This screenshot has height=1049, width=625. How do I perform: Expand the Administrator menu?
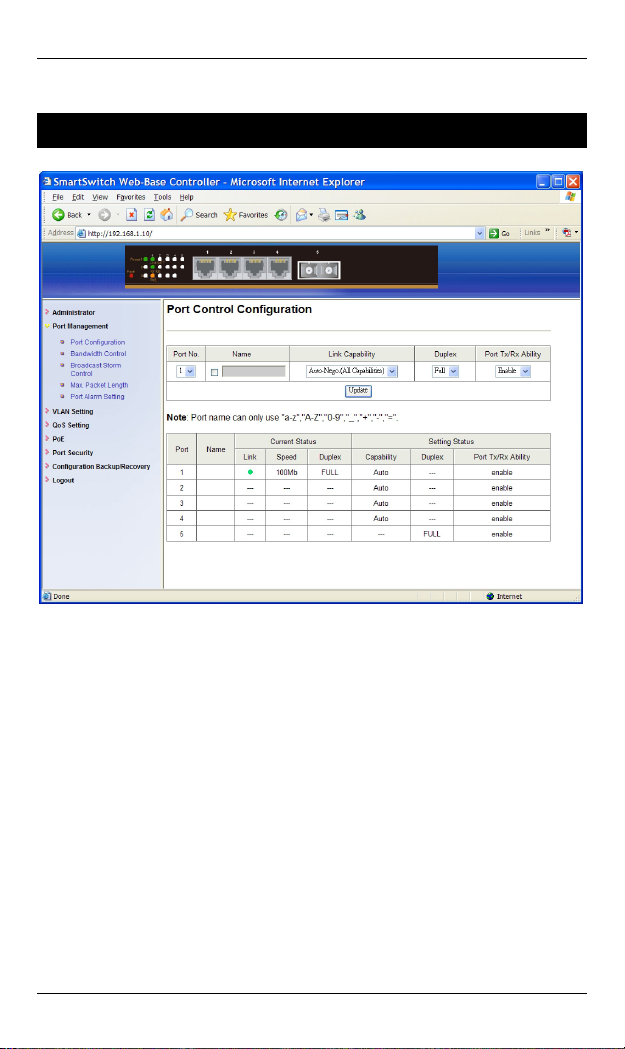pos(74,312)
